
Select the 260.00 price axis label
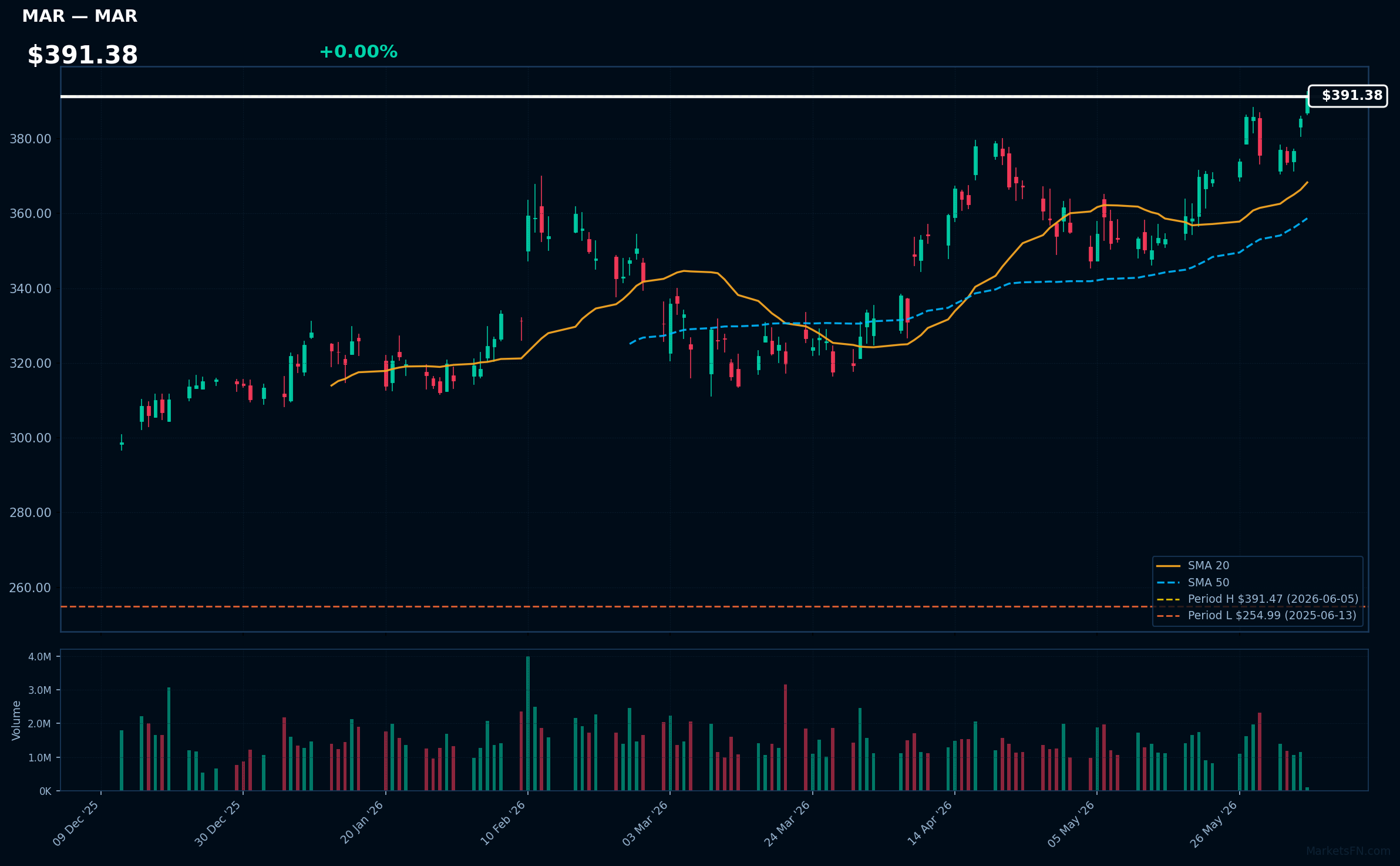tap(30, 588)
